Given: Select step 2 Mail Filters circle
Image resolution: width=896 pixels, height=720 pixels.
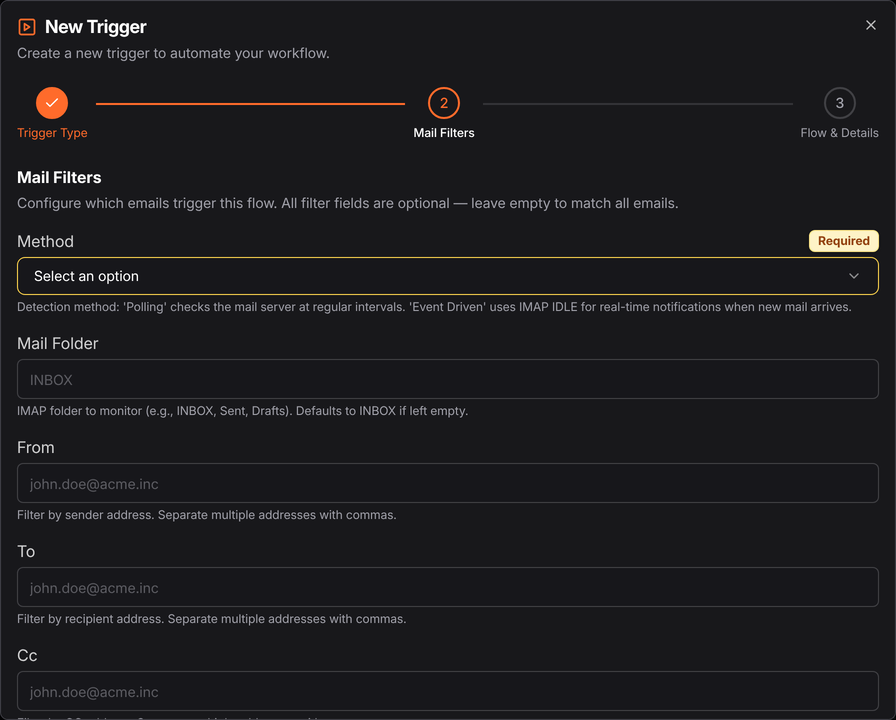Looking at the screenshot, I should 443,103.
